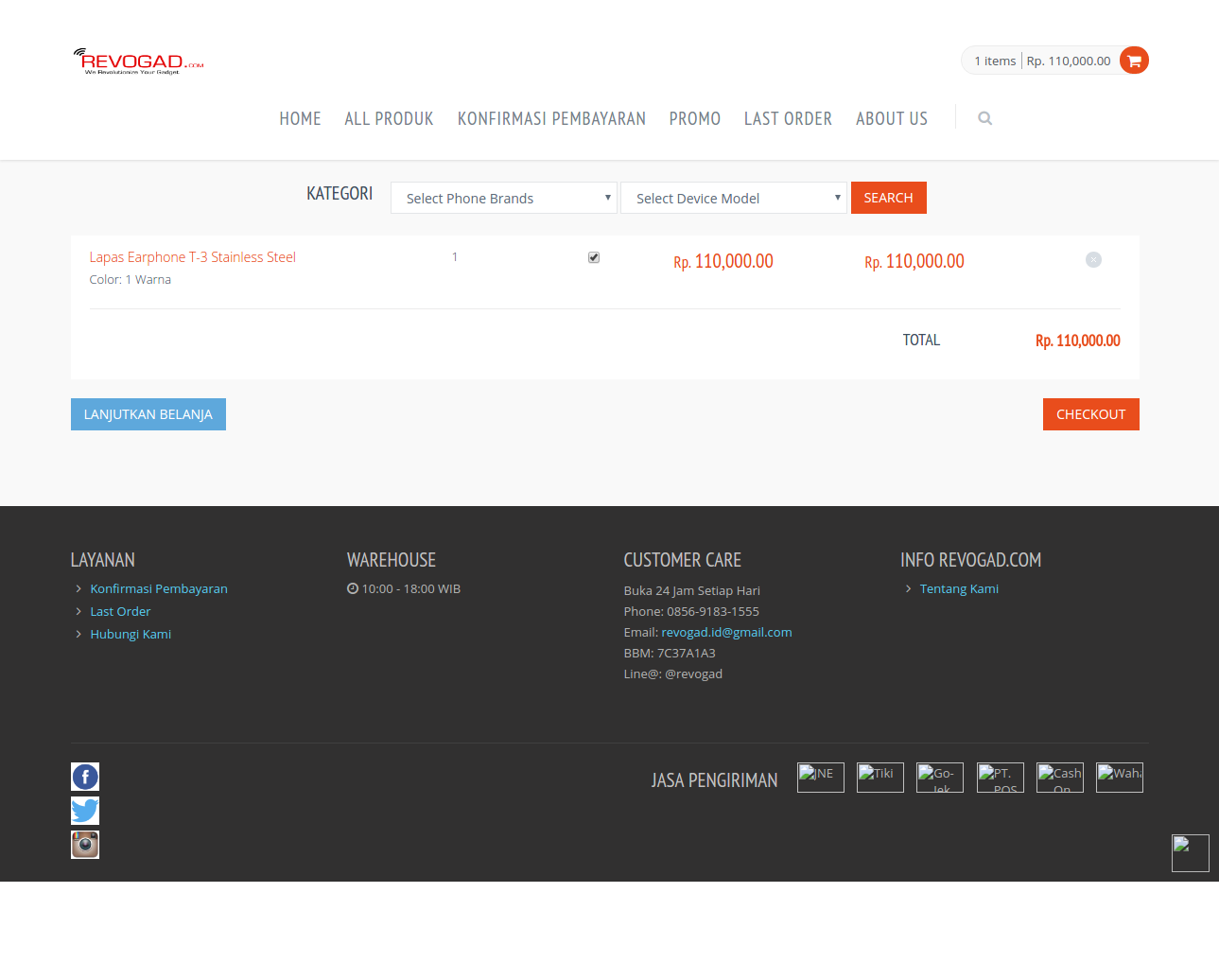Click the Tiki shipping courier icon
This screenshot has height=980, width=1219.
coord(879,777)
